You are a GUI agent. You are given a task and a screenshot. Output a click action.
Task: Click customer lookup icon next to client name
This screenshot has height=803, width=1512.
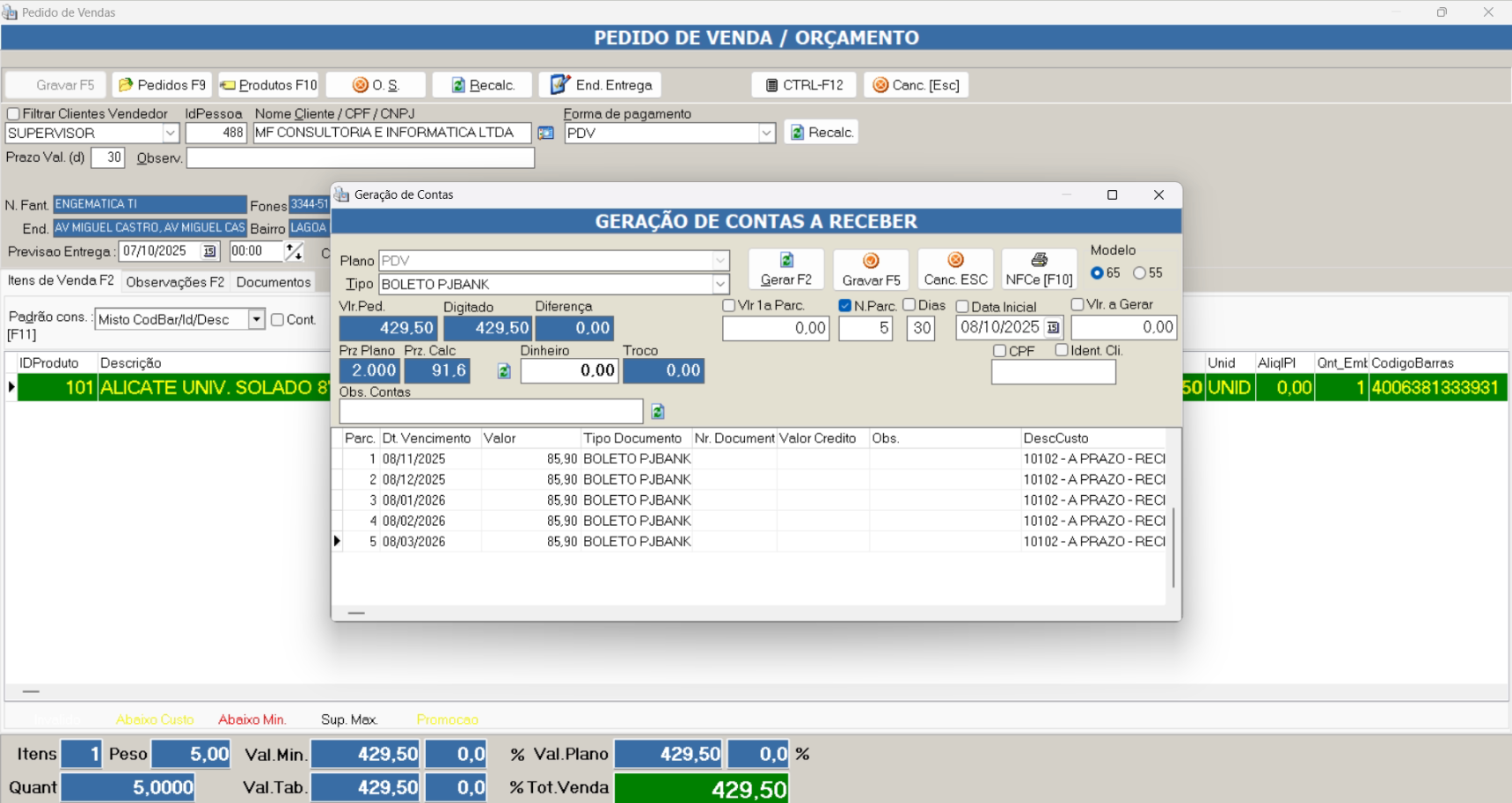(546, 133)
